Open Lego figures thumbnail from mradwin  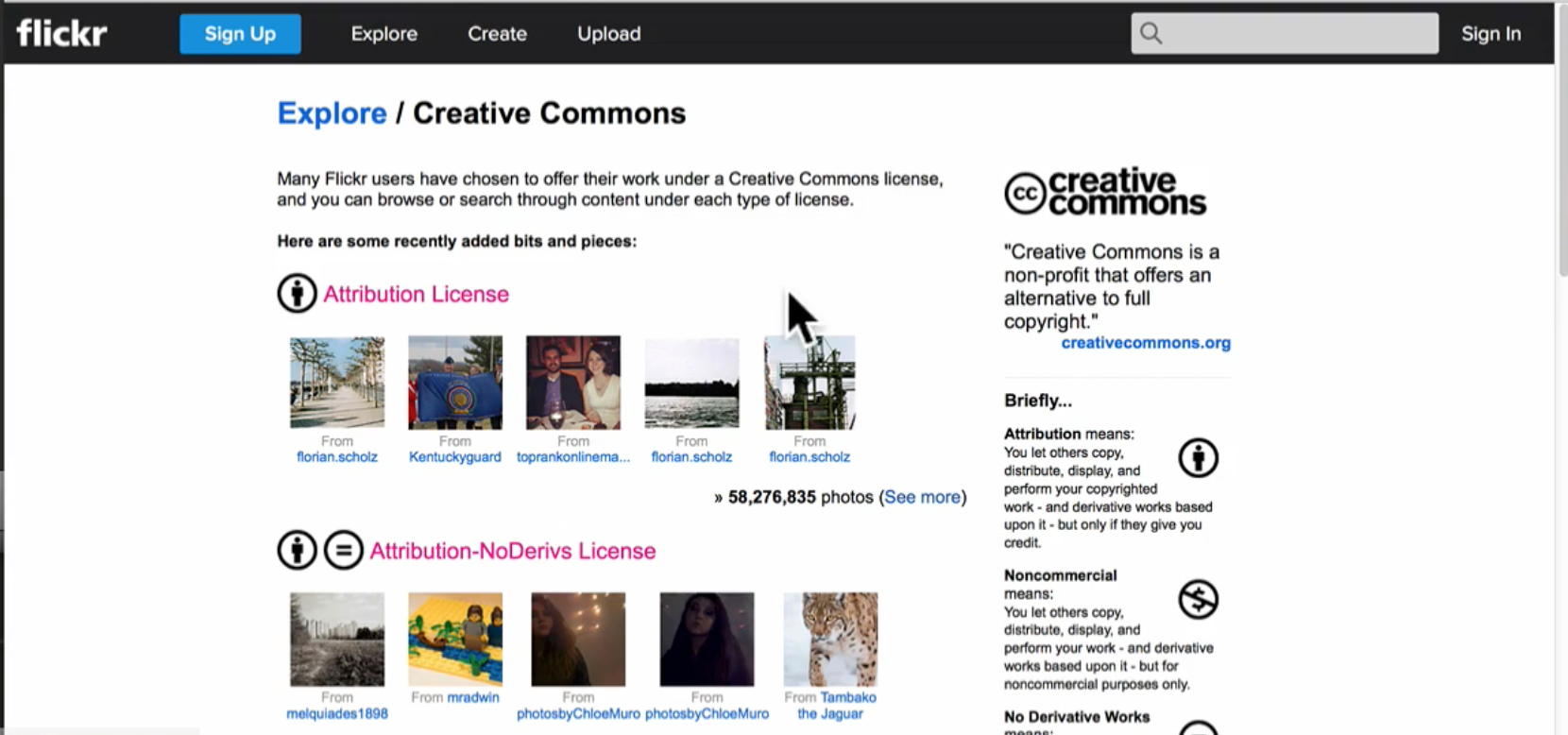click(455, 639)
